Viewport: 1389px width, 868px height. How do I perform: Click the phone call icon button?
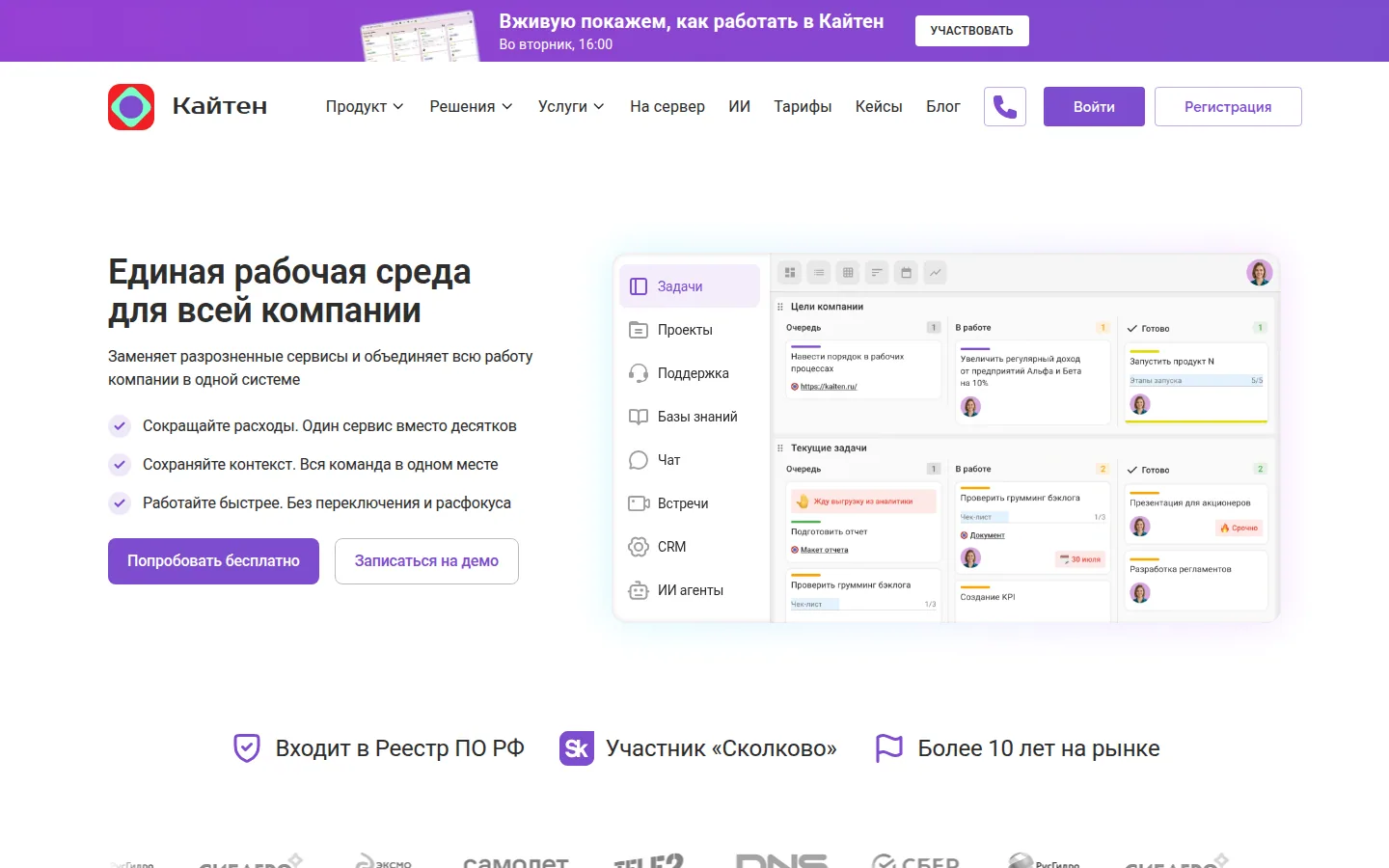(x=1005, y=106)
